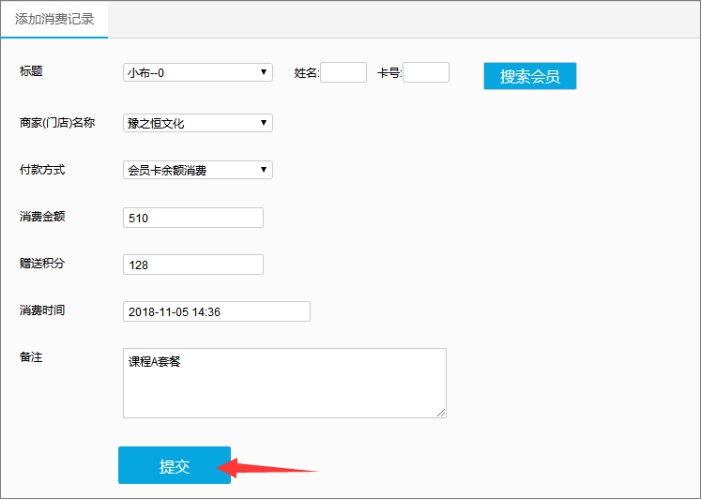The width and height of the screenshot is (702, 500).
Task: Click the resize handle of 备注 textarea
Action: pos(441,412)
